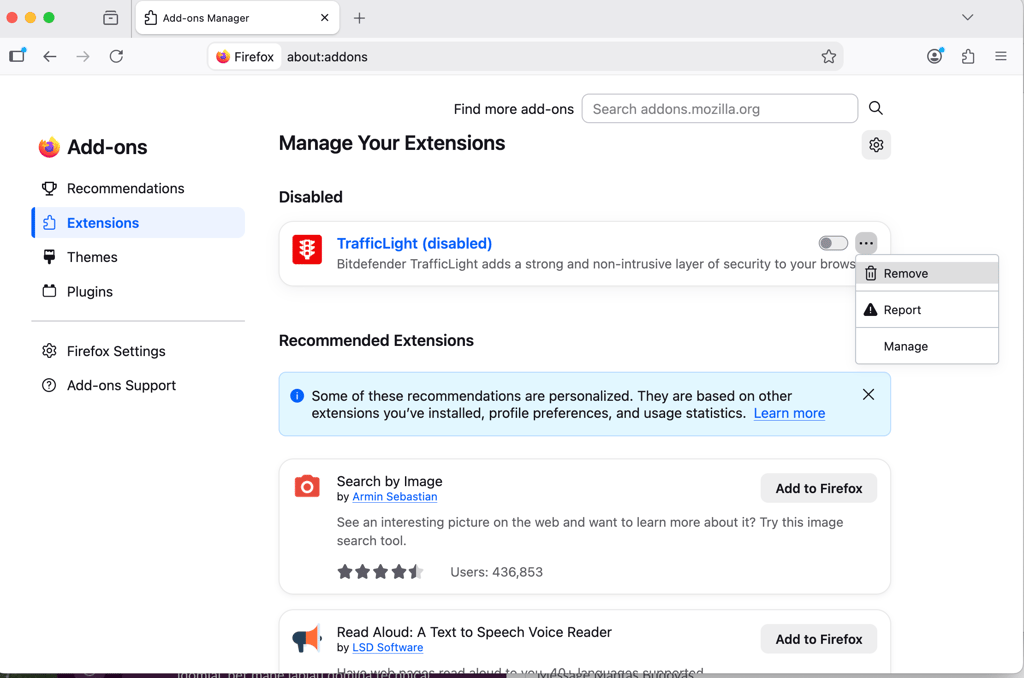
Task: Click the Recommended Extensions heading
Action: tap(376, 340)
